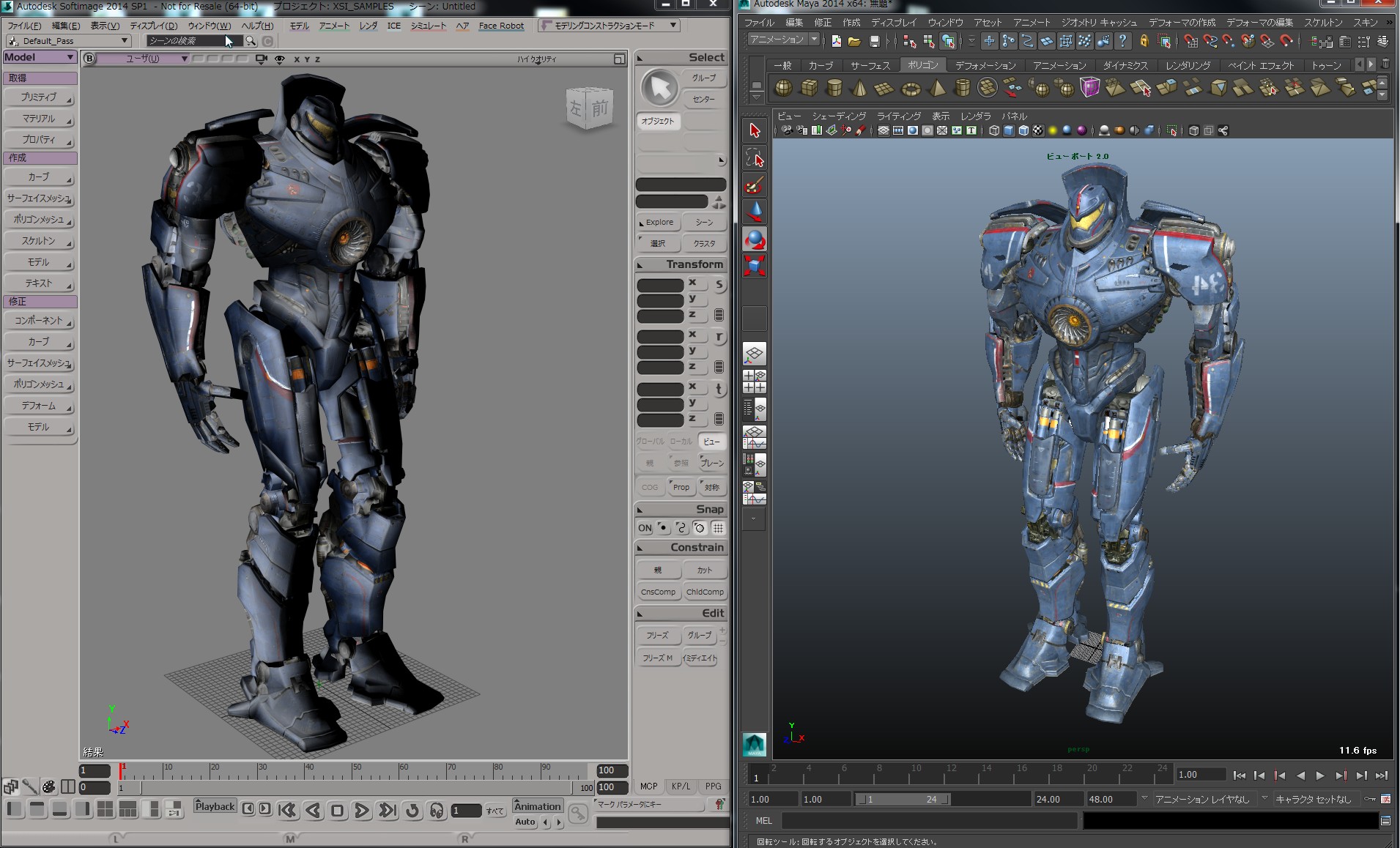Image resolution: width=1400 pixels, height=848 pixels.
Task: Click the Softimage loop playback icon
Action: (x=412, y=810)
